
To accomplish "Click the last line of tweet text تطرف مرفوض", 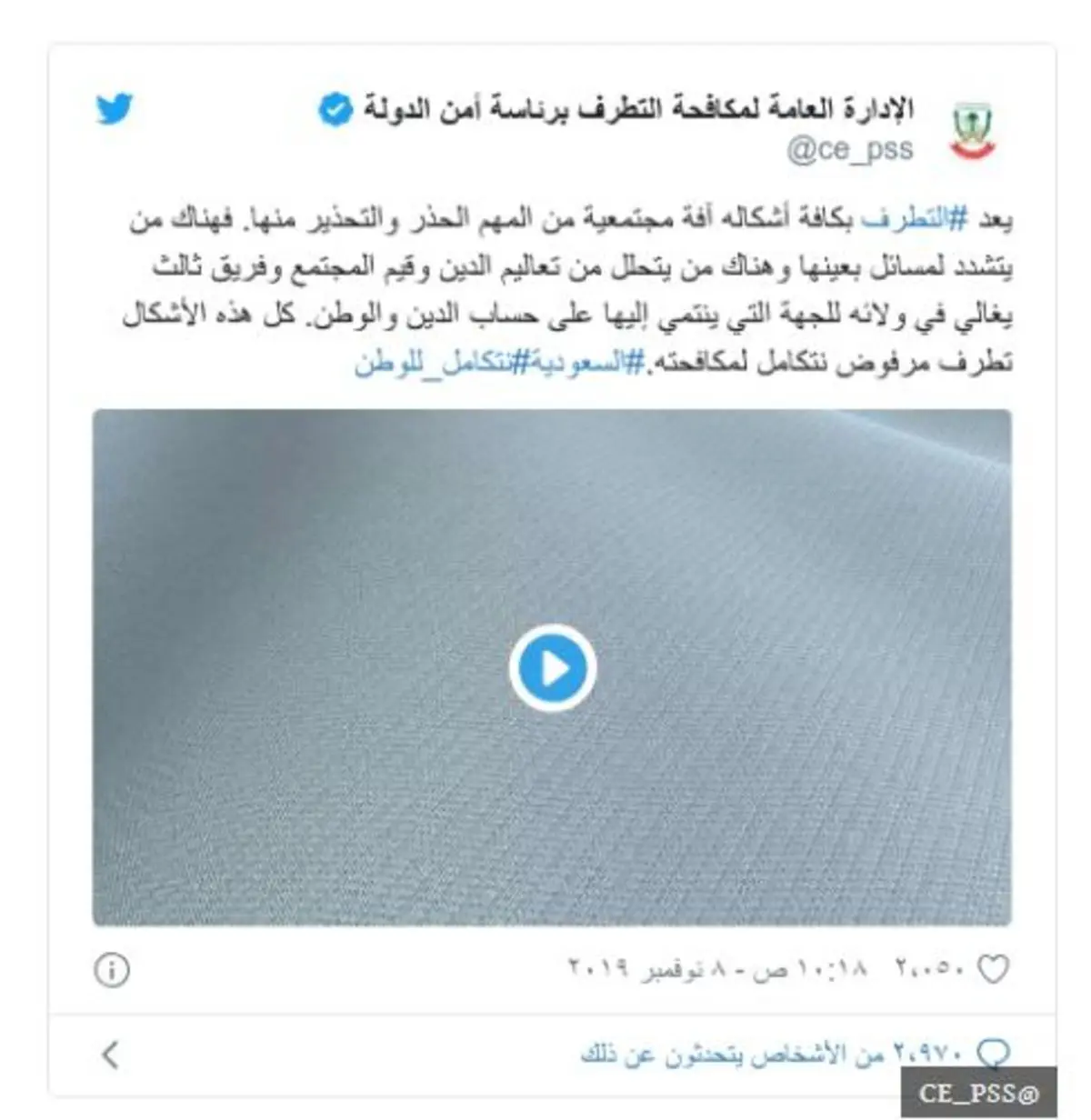I will coord(683,362).
